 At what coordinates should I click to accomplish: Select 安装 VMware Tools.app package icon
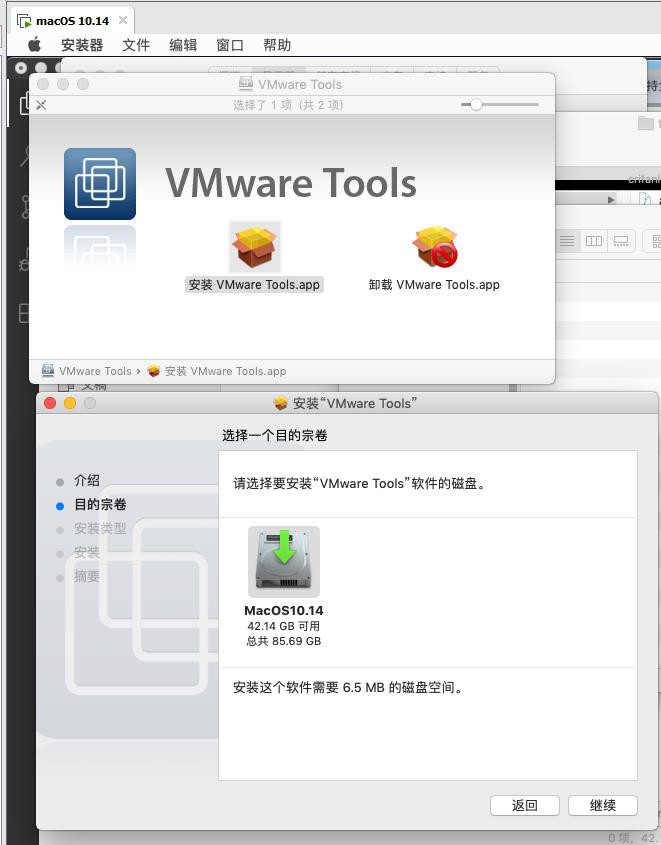pyautogui.click(x=254, y=247)
